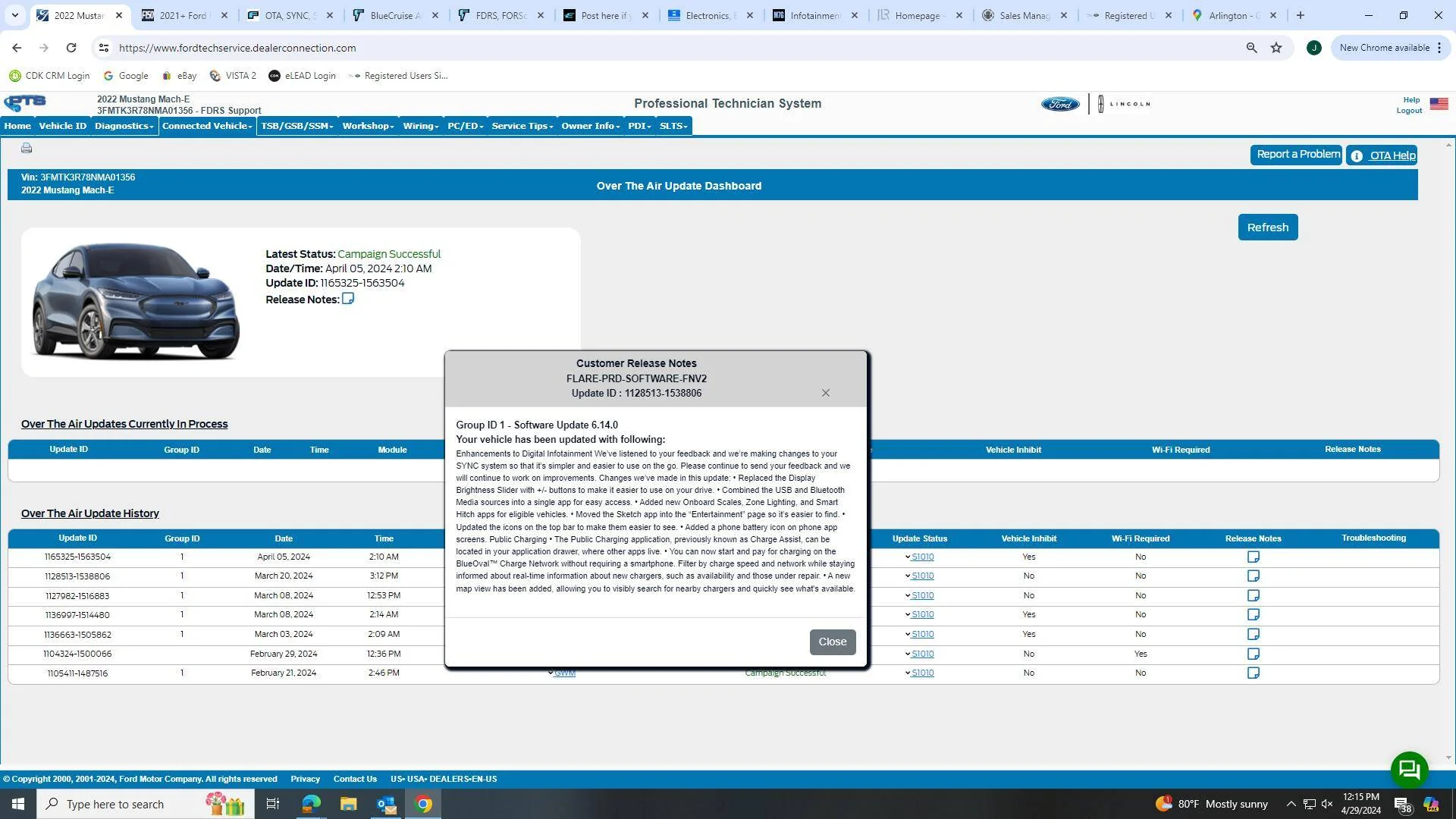Viewport: 1456px width, 819px height.
Task: Open release notes for update 1128513-1538806
Action: click(x=1253, y=576)
